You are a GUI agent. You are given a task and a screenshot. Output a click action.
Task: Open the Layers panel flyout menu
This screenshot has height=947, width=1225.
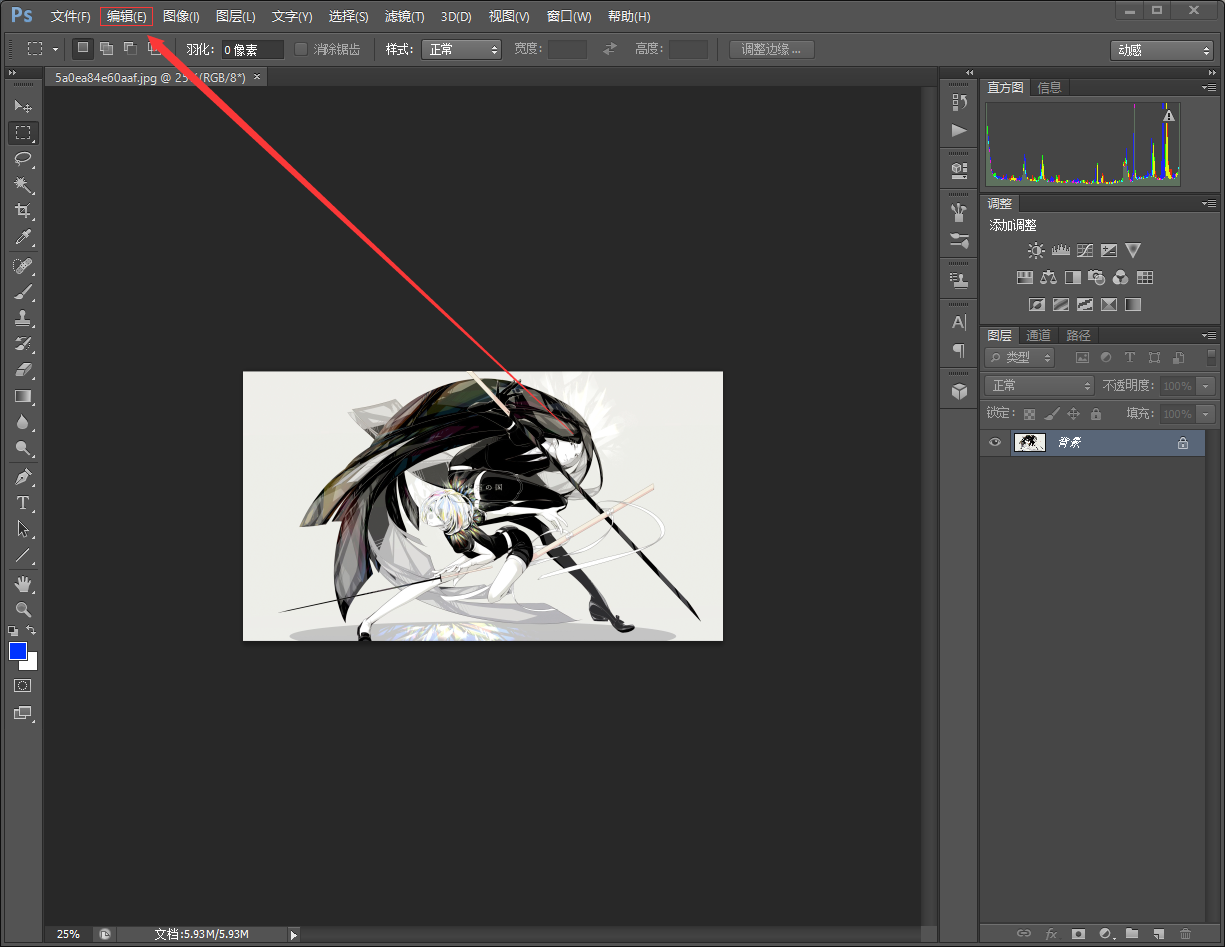1209,336
